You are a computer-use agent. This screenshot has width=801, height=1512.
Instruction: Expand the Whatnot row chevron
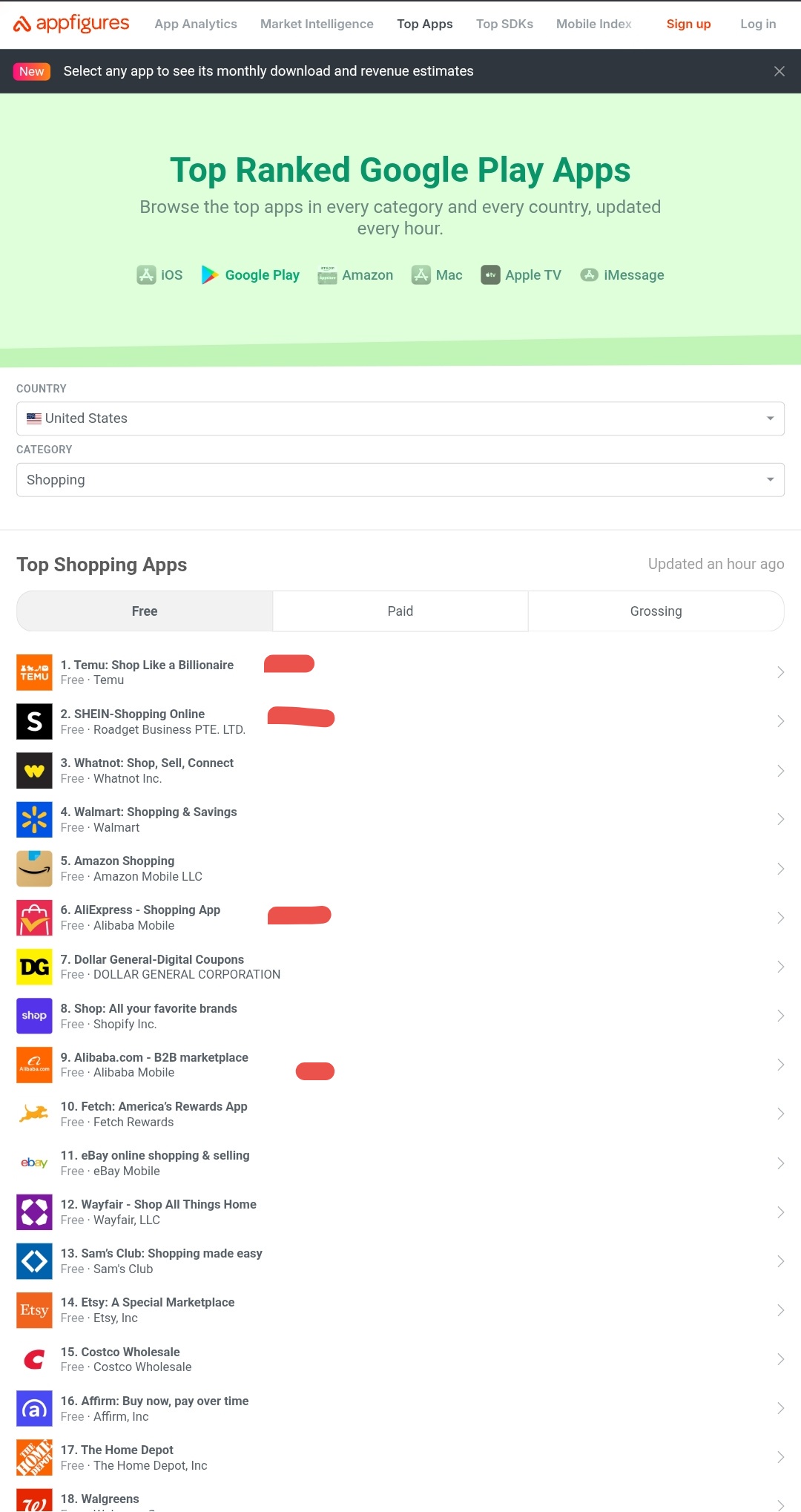coord(780,771)
